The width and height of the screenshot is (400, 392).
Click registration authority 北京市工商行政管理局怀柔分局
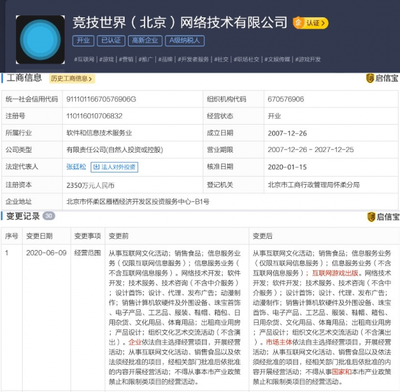[x=314, y=185]
